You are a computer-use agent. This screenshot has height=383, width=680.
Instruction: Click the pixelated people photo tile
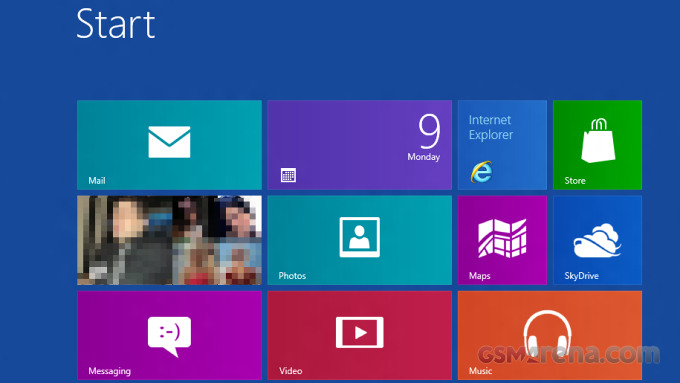[x=169, y=240]
